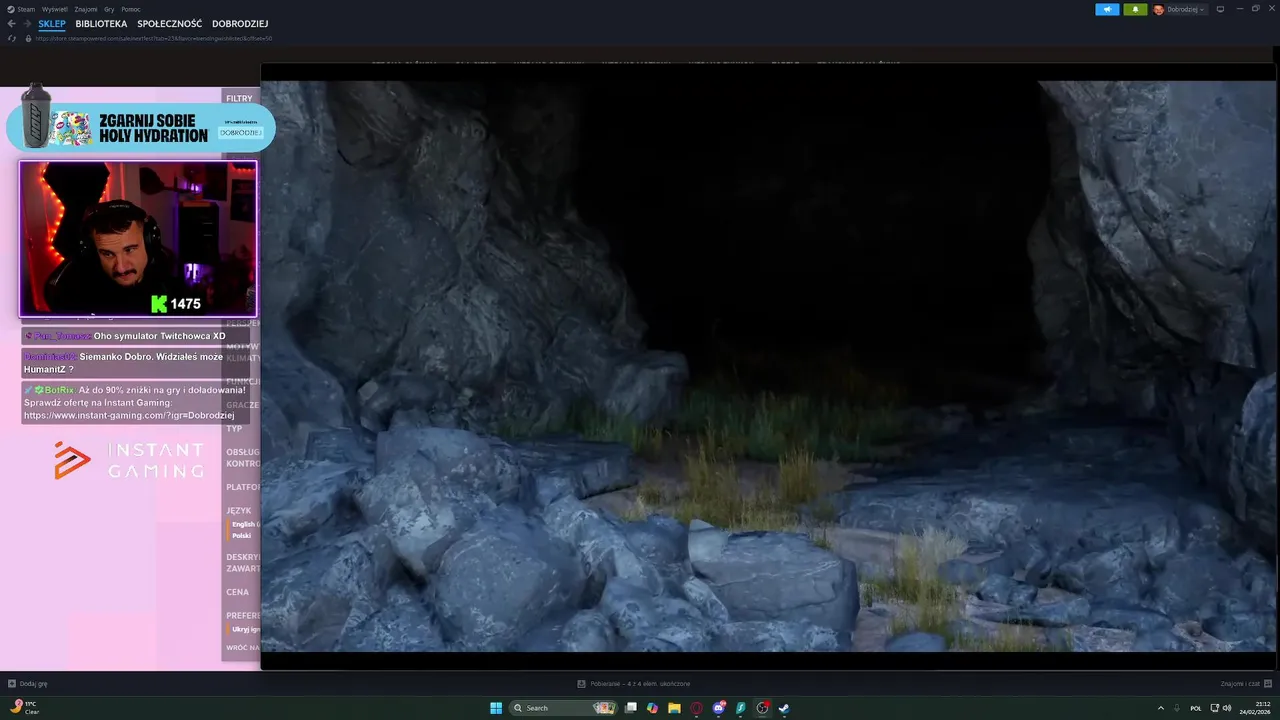Click the taskbar Search box
This screenshot has height=720, width=1280.
tap(564, 708)
